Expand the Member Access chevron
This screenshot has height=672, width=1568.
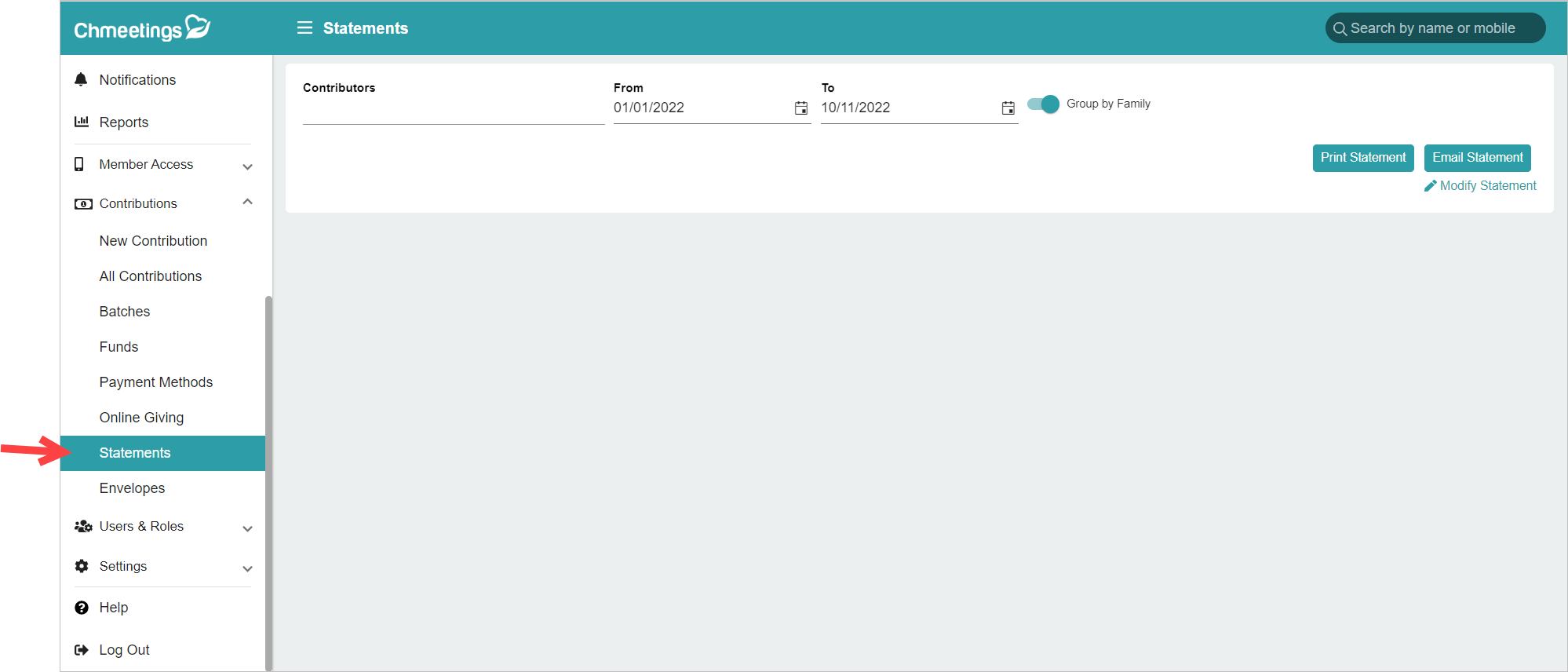point(248,166)
